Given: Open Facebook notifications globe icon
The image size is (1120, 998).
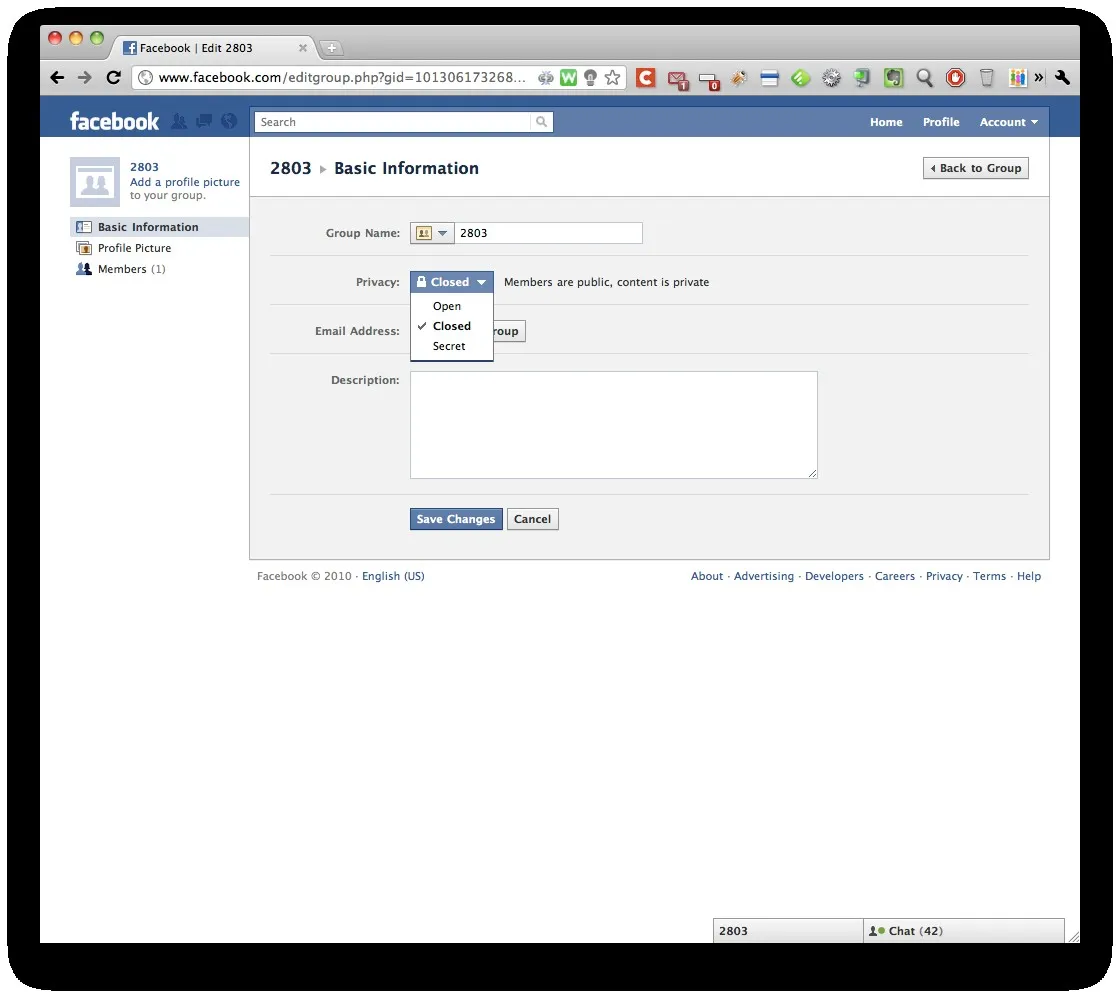Looking at the screenshot, I should pyautogui.click(x=229, y=121).
